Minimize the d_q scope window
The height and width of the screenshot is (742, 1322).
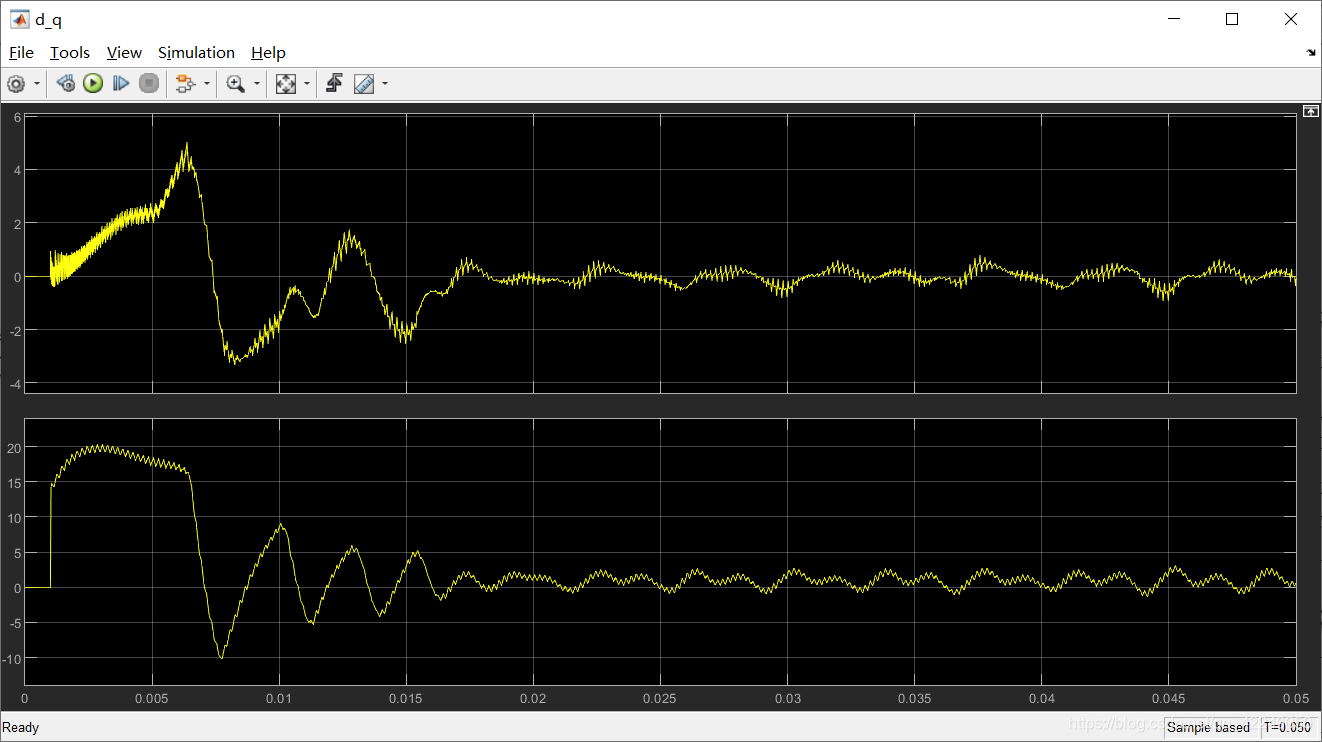1174,19
